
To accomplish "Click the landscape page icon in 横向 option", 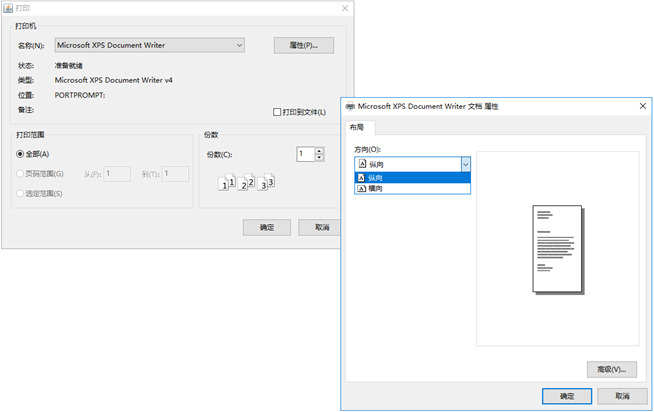I will [362, 188].
